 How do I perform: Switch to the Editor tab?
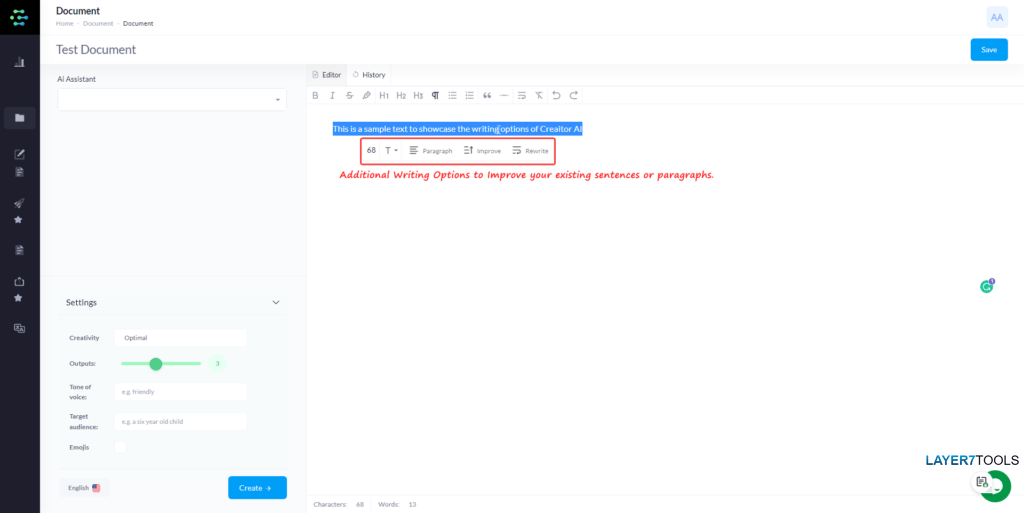(x=327, y=75)
